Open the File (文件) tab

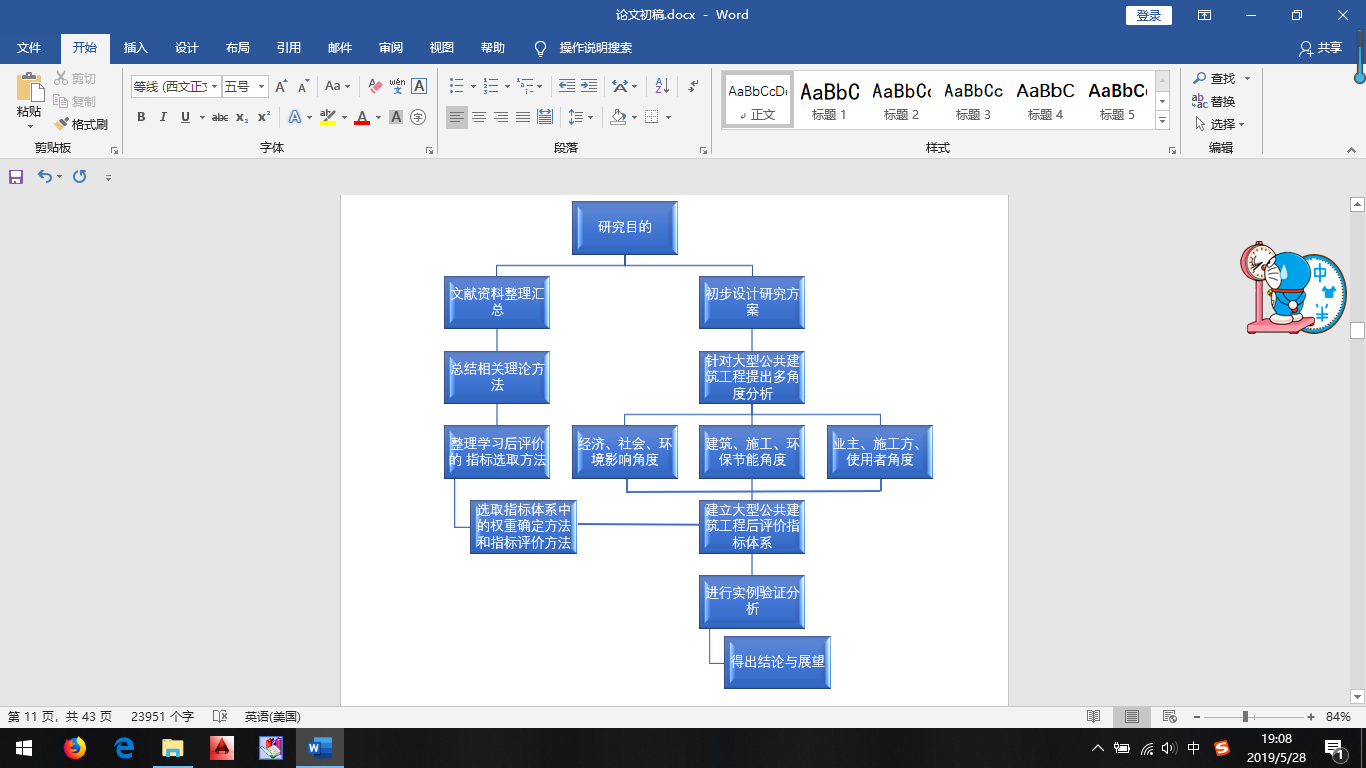tap(29, 48)
